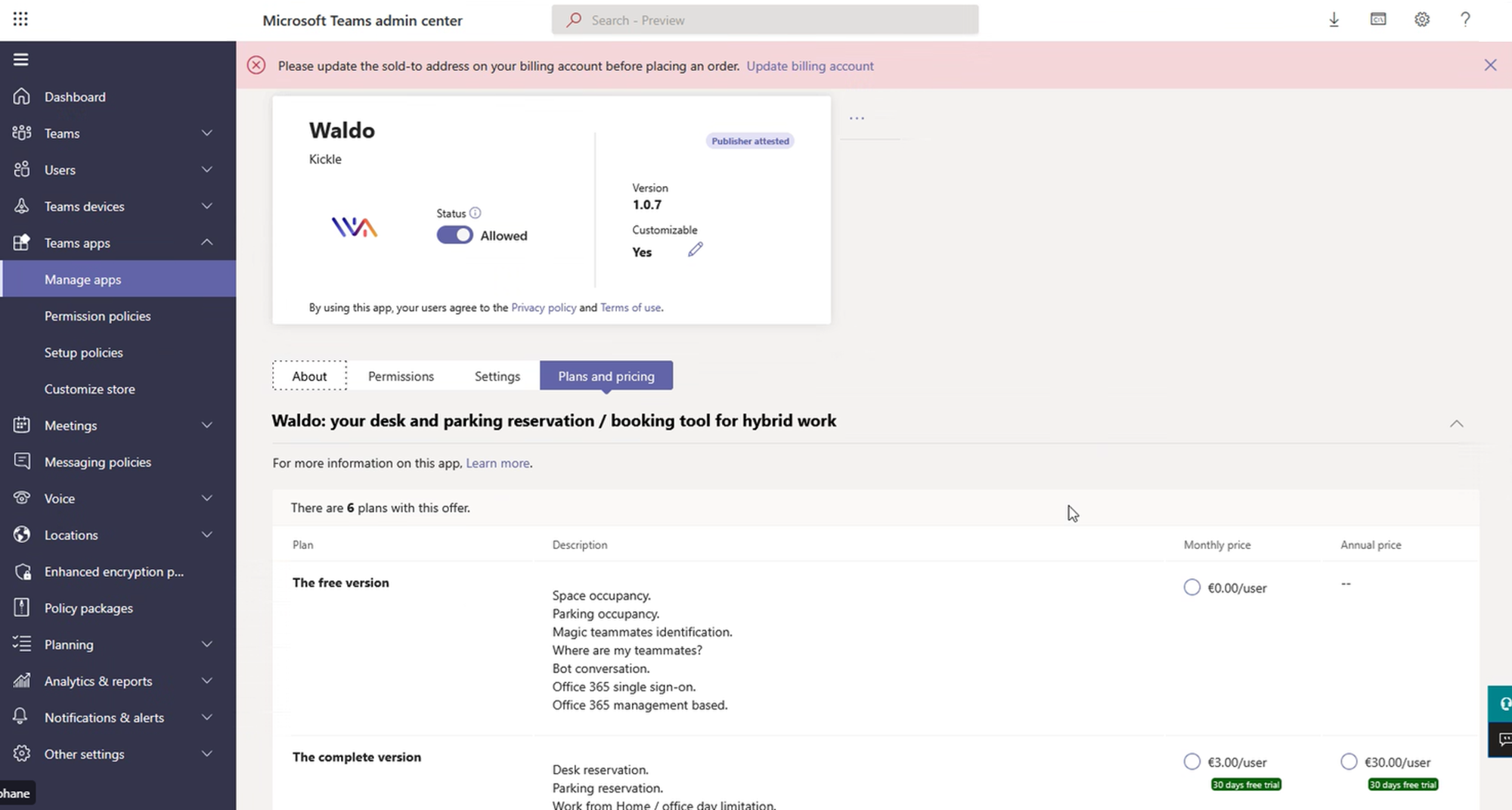Select the €3.00/user monthly radio button
1512x810 pixels.
1192,762
